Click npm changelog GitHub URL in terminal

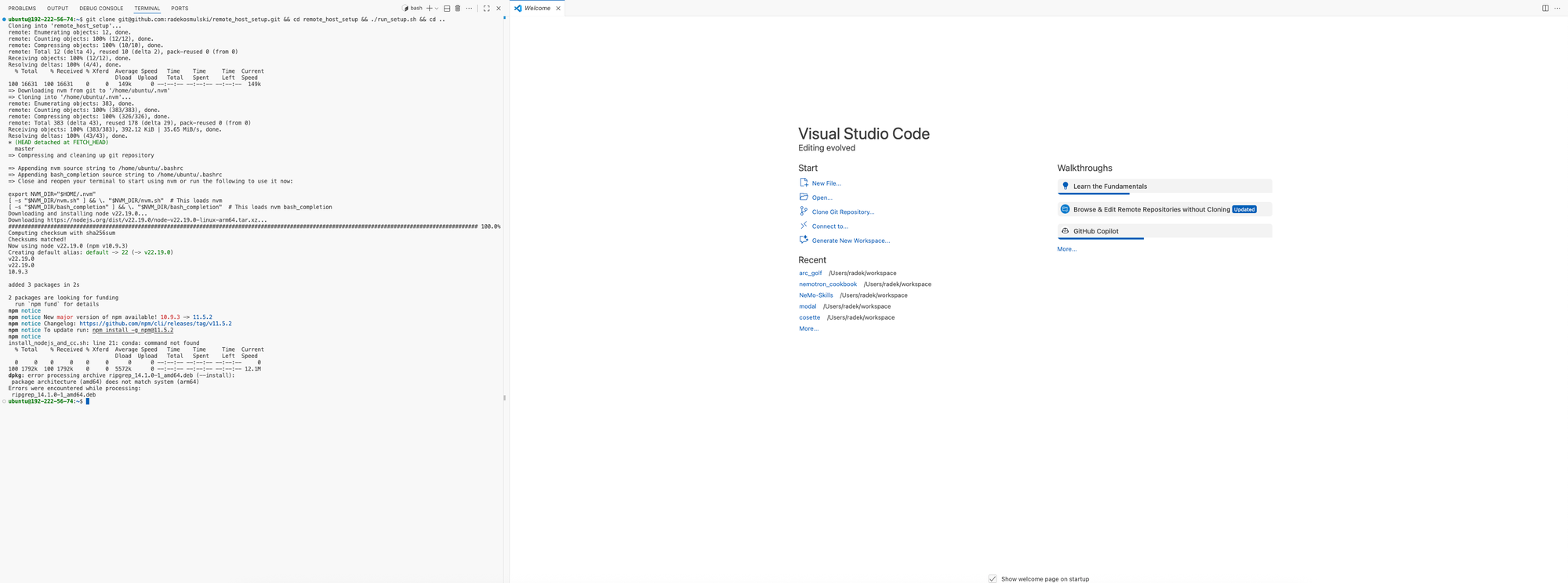pos(155,324)
